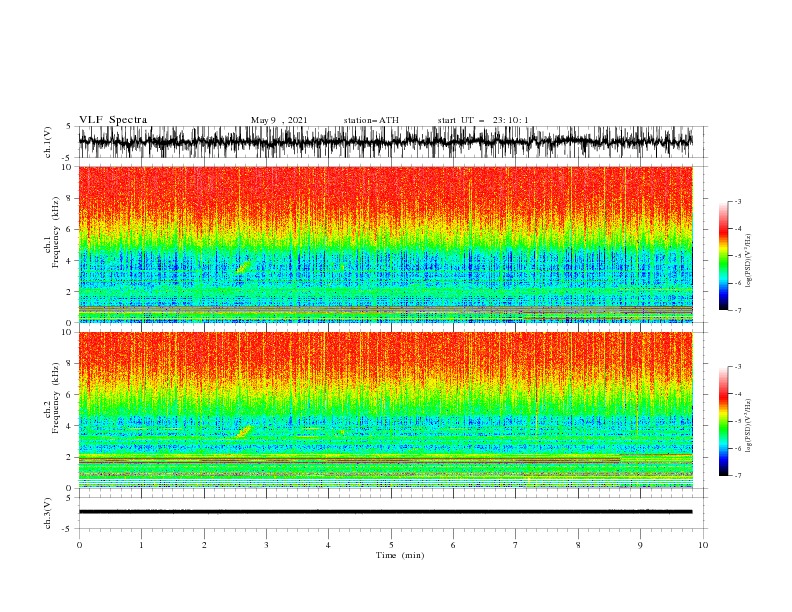
Task: Click the 'station=ATH' label
Action: 371,120
